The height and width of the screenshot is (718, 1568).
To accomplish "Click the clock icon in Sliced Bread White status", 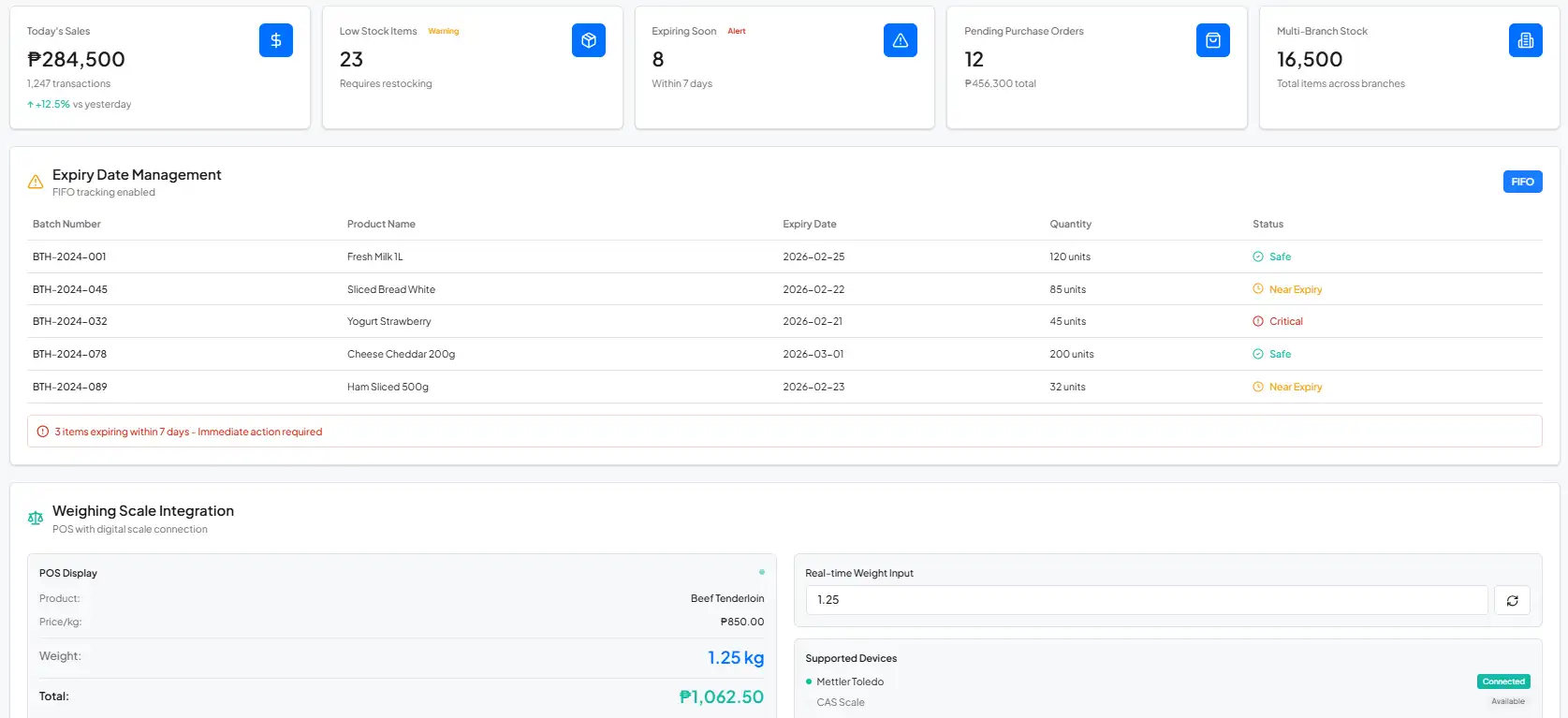I will (x=1258, y=289).
